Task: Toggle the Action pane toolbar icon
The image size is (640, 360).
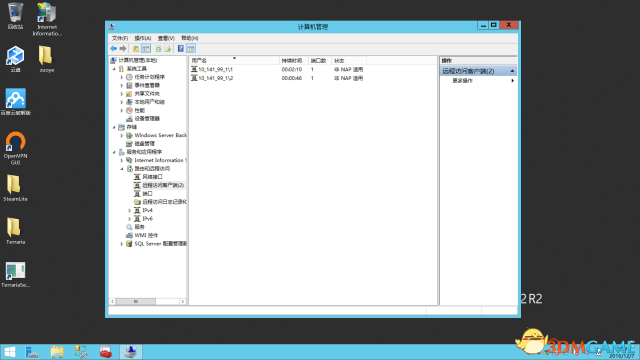Action: [191, 49]
